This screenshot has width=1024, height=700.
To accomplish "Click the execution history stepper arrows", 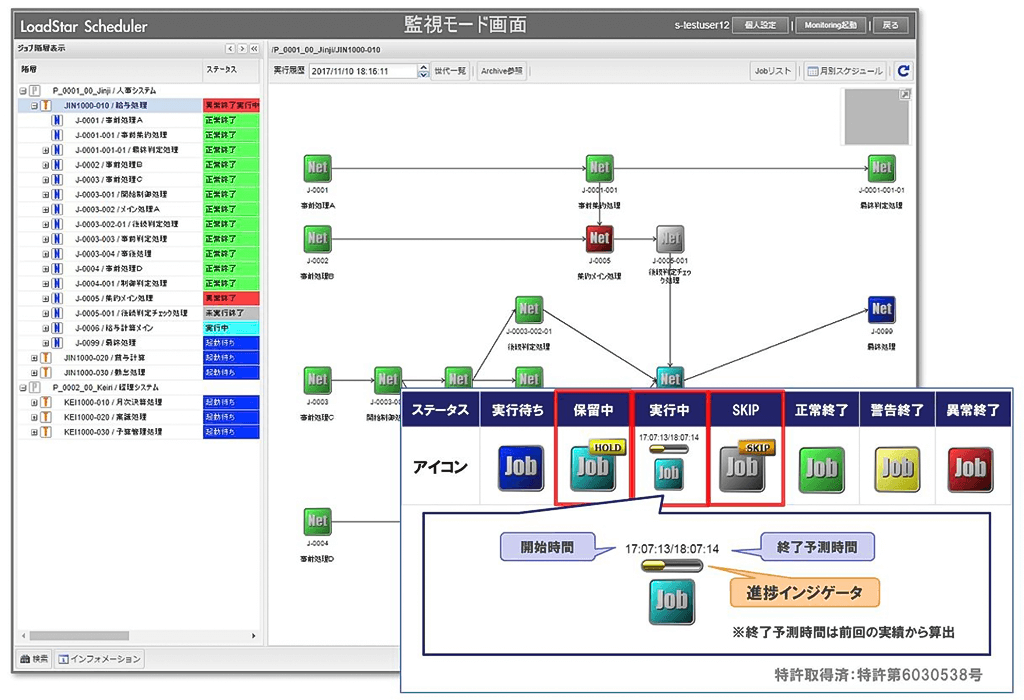I will tap(423, 71).
